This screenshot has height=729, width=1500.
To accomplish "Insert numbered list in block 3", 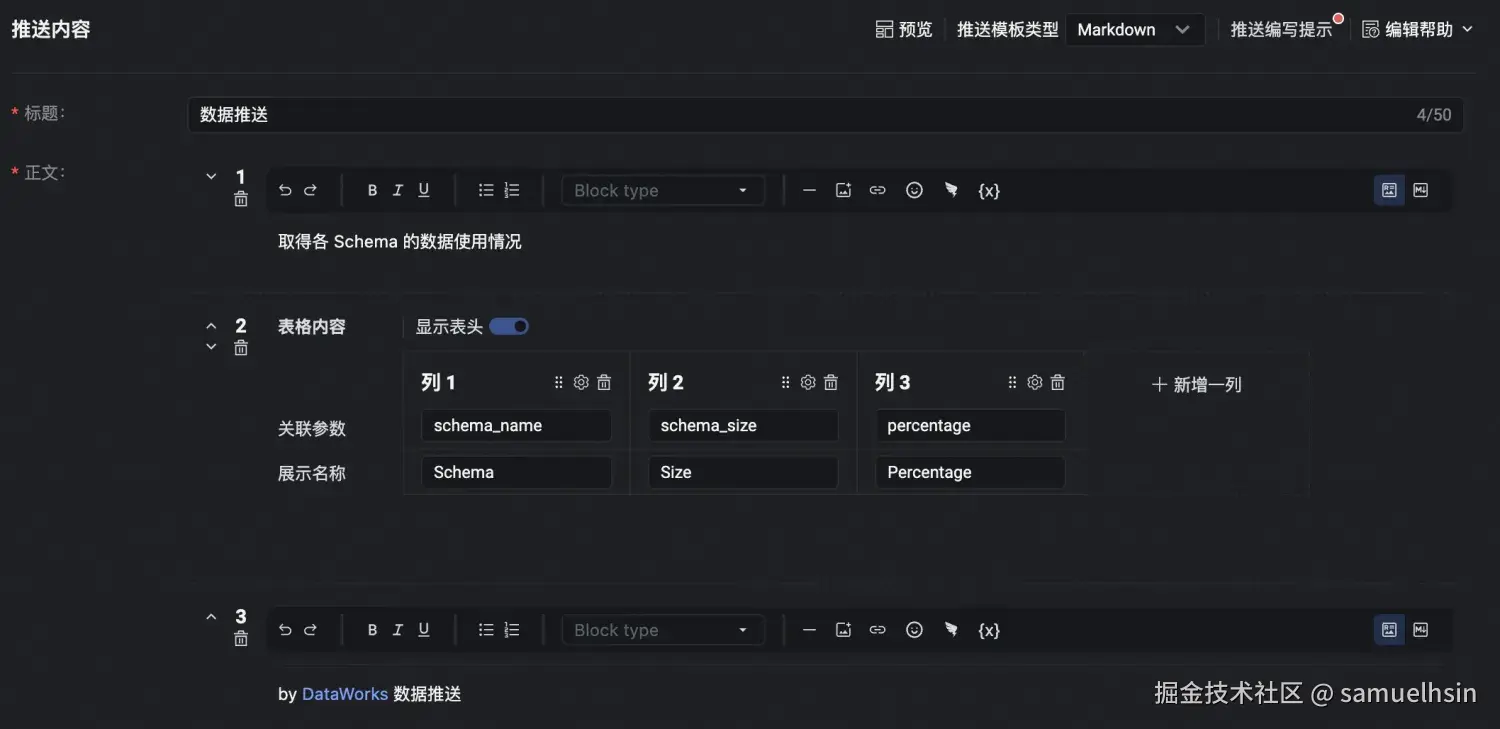I will pos(512,630).
